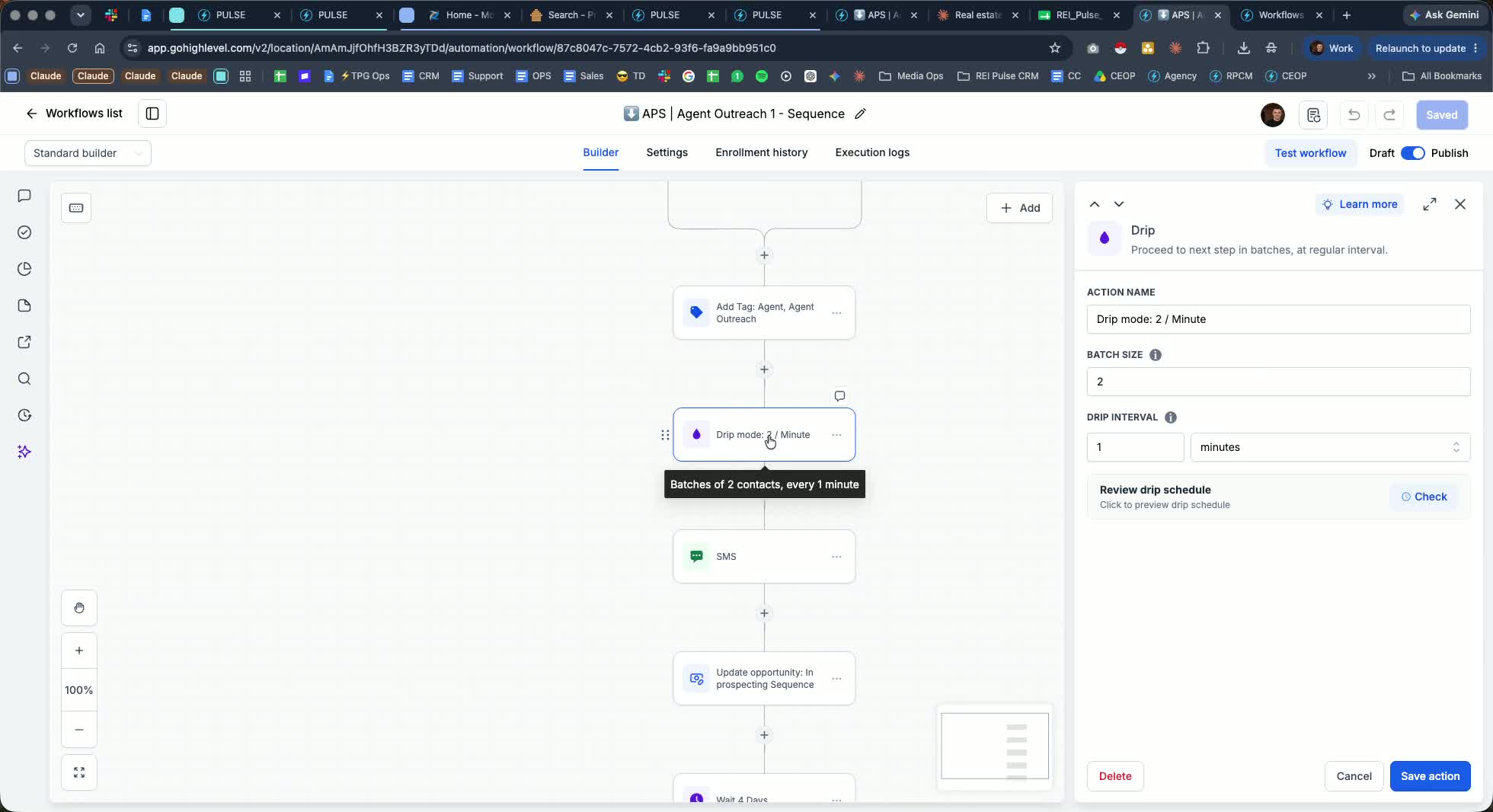Open the AI sparkle icon in left sidebar

(24, 452)
